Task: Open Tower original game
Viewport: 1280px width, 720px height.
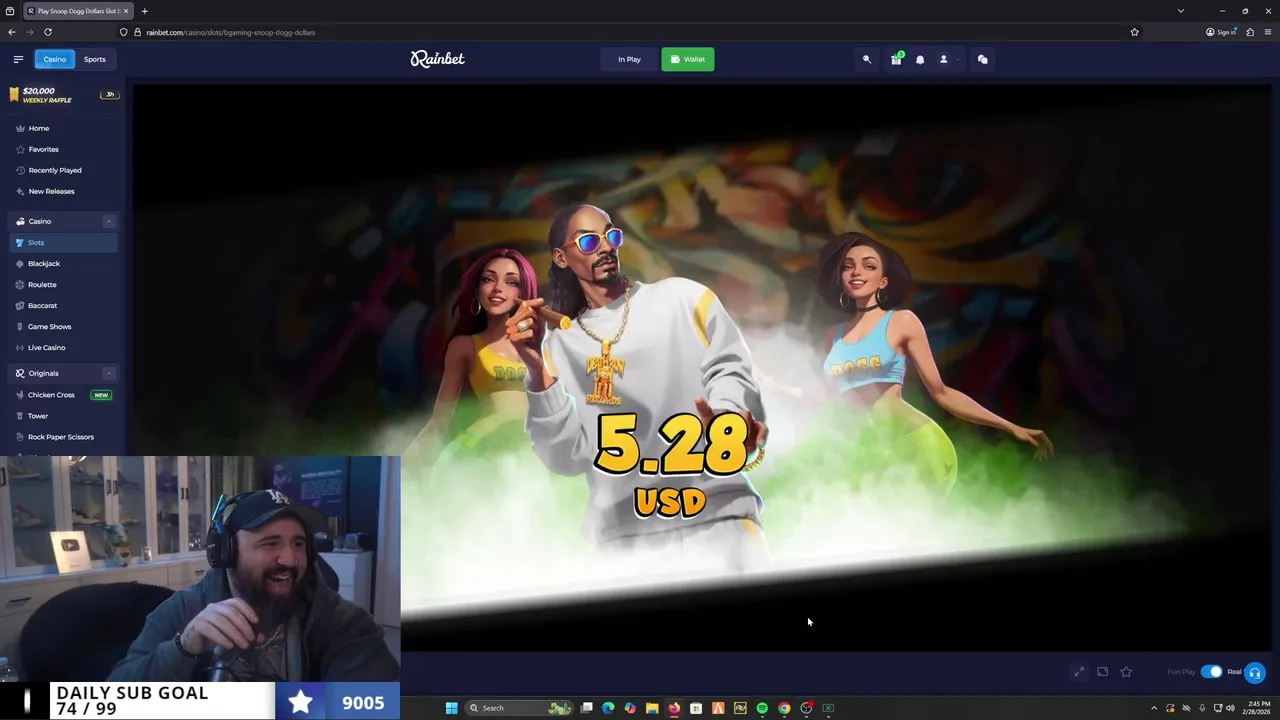Action: 38,416
